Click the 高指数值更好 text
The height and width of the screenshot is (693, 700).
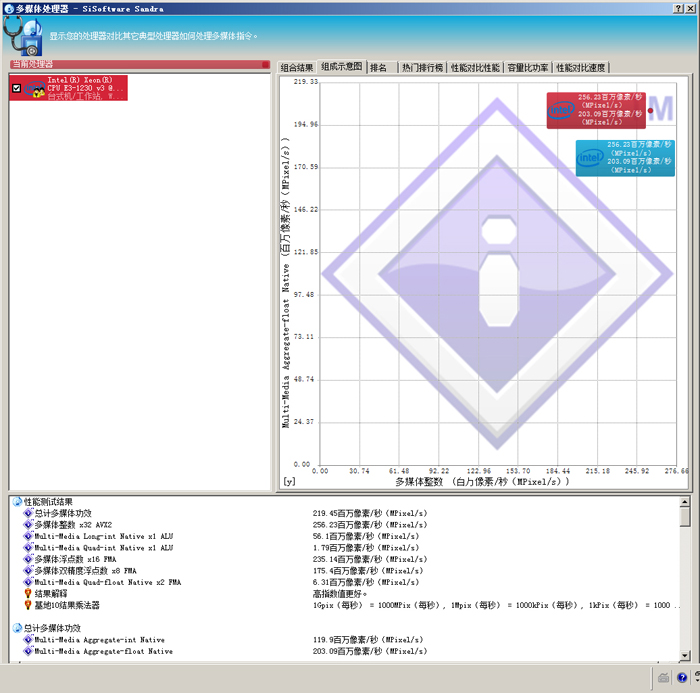pyautogui.click(x=340, y=594)
